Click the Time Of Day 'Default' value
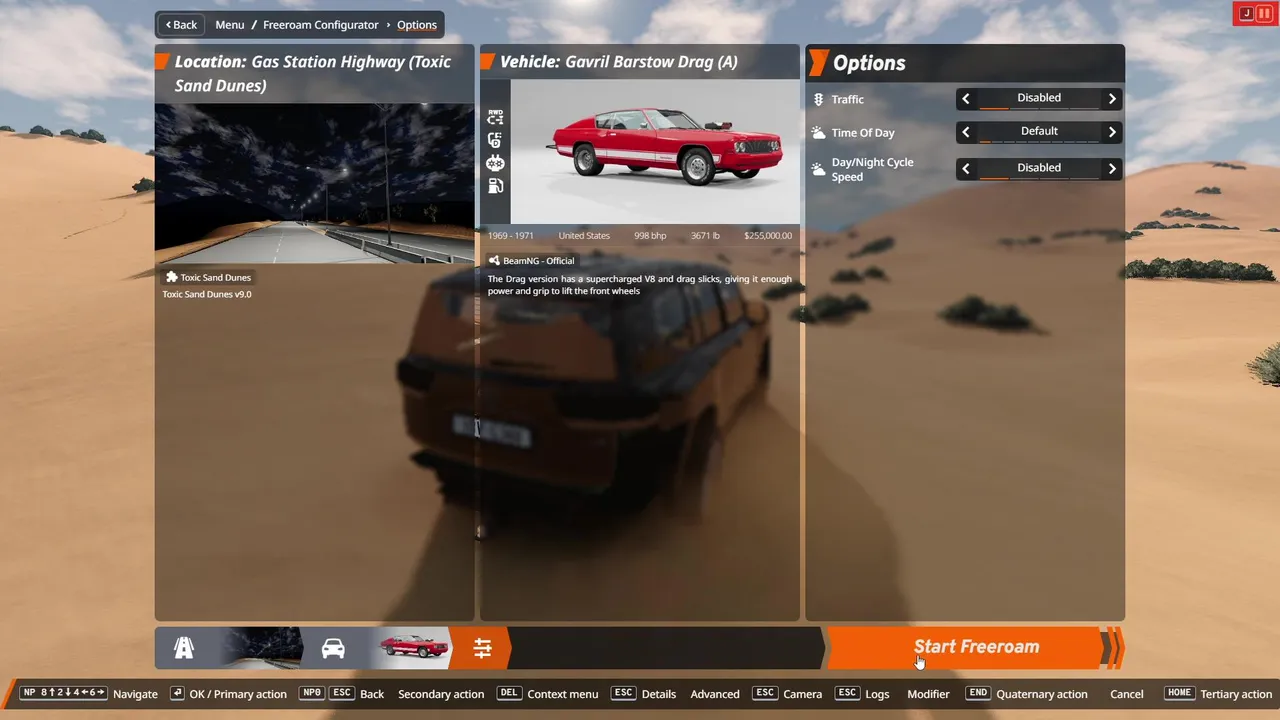 (x=1039, y=131)
